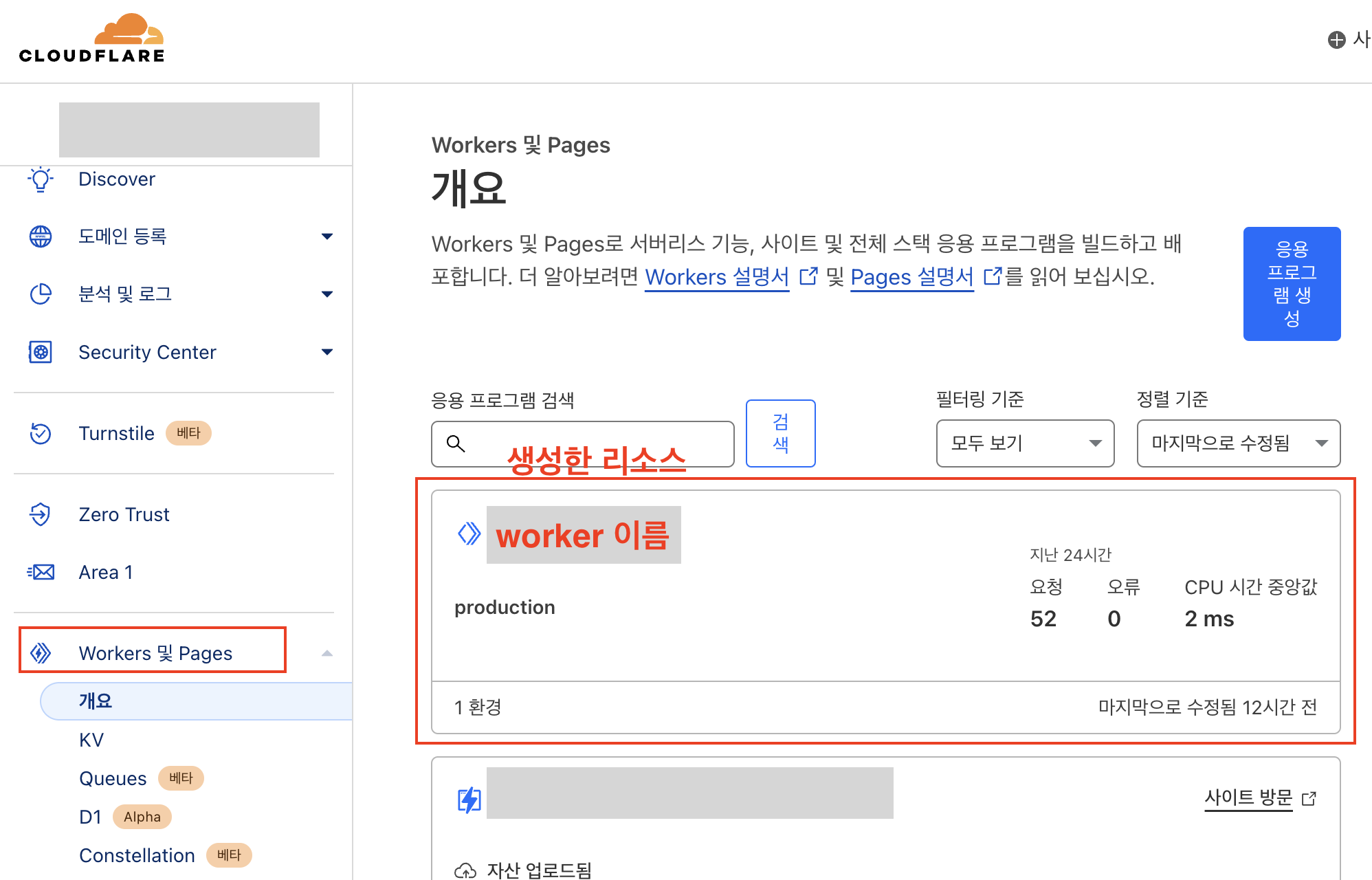
Task: Click the Discover lightbulb icon
Action: click(41, 179)
